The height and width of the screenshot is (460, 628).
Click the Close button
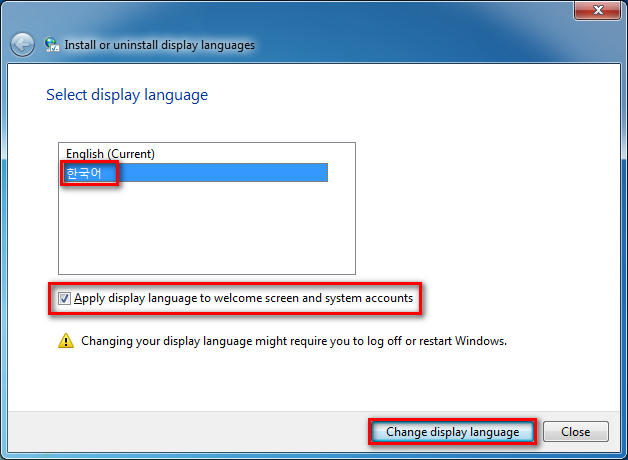pos(576,432)
